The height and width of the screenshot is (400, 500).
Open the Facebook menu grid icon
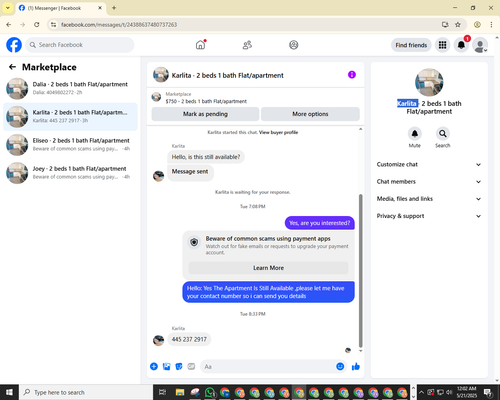tap(442, 45)
